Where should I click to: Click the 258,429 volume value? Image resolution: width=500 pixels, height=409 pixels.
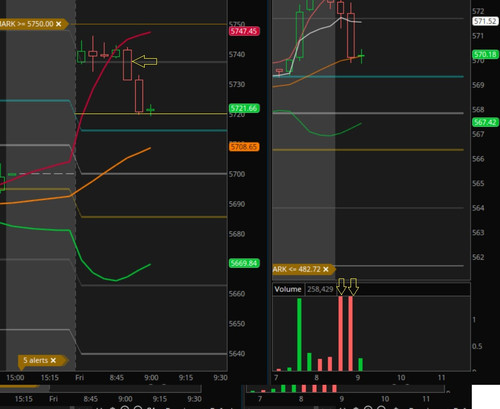(320, 289)
